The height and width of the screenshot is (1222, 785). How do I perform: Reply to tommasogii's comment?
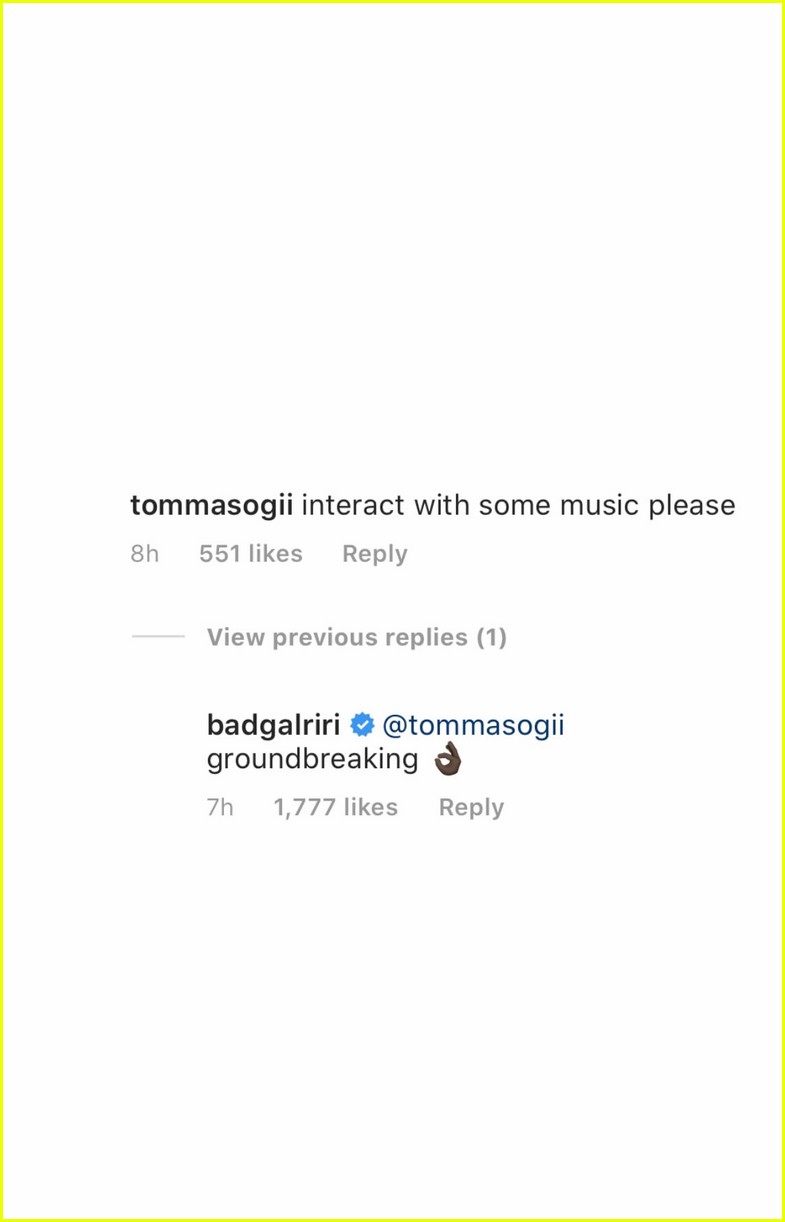coord(374,553)
